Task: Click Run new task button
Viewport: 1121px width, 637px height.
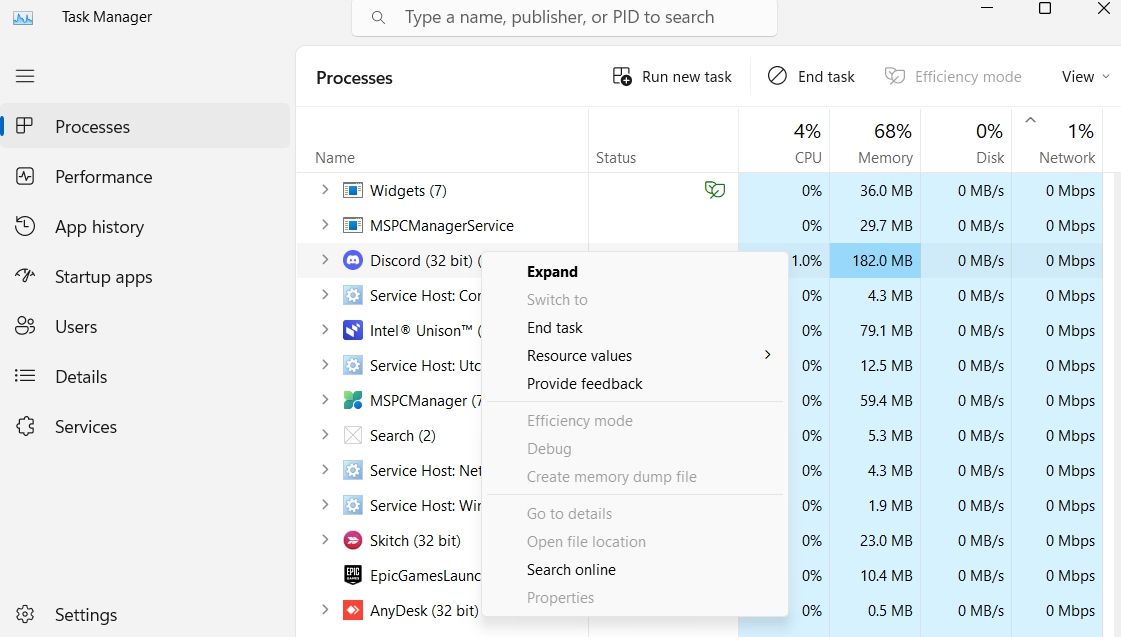Action: point(673,76)
